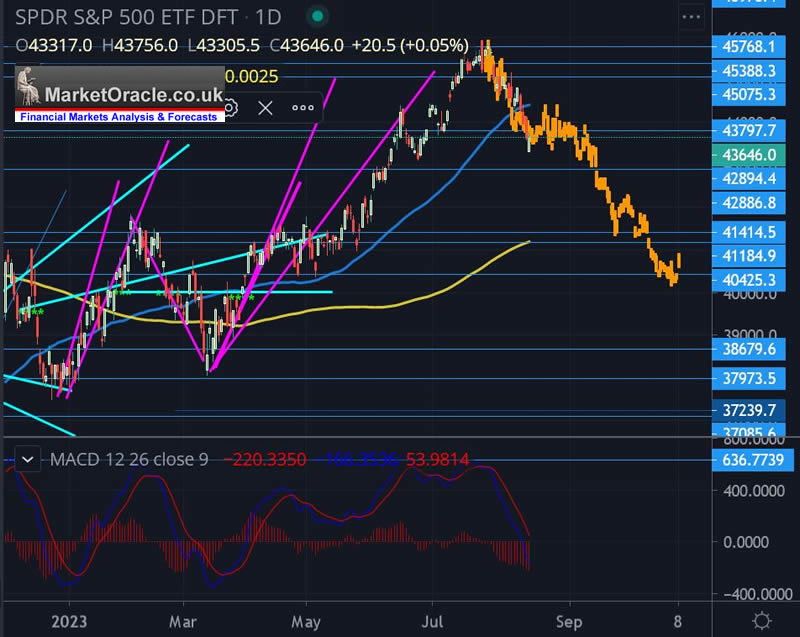Image resolution: width=800 pixels, height=637 pixels.
Task: Click the -400.0000 MACD axis label
Action: (x=757, y=594)
